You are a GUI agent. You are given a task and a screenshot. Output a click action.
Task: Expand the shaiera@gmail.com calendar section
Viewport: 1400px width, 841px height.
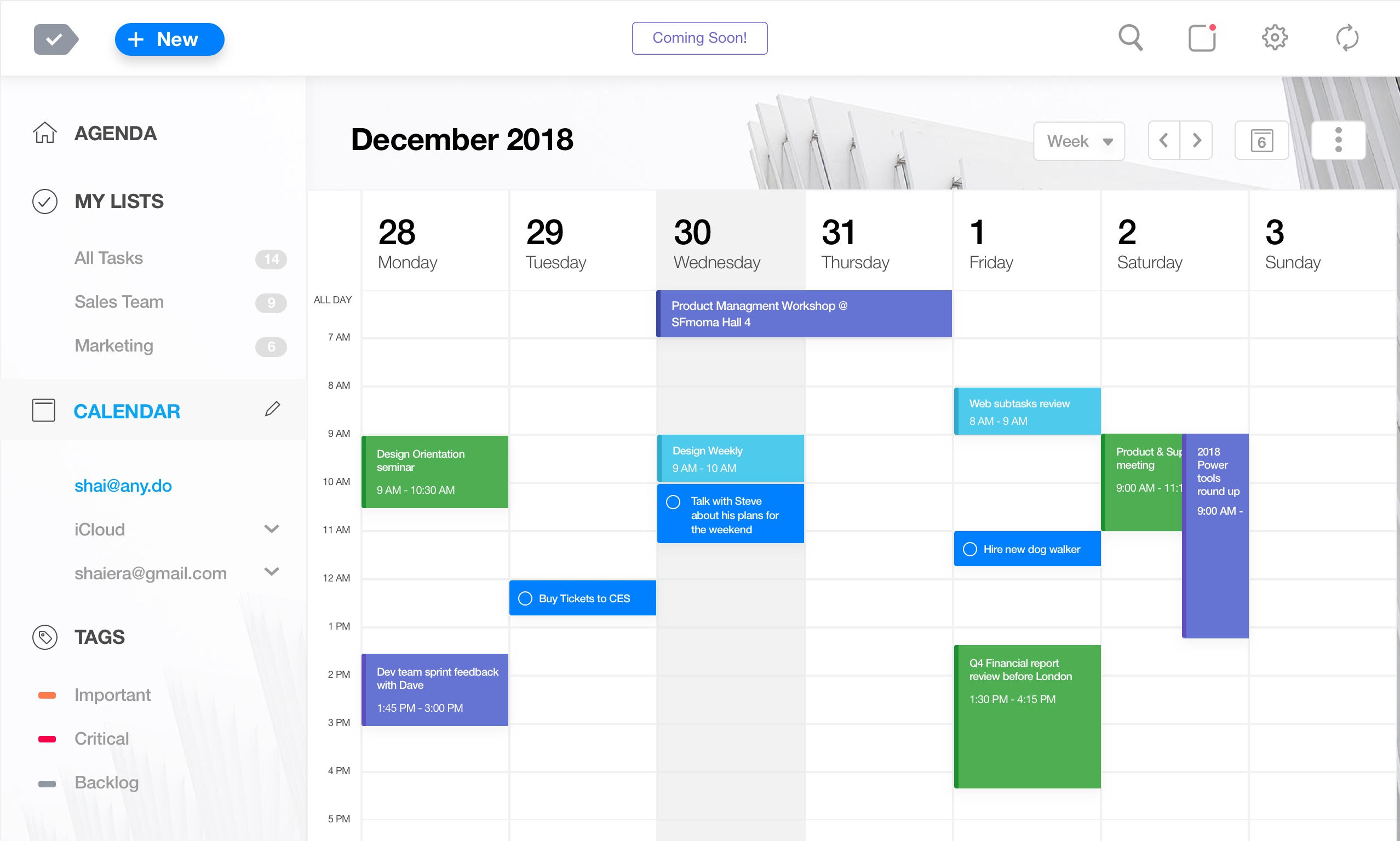pos(270,572)
